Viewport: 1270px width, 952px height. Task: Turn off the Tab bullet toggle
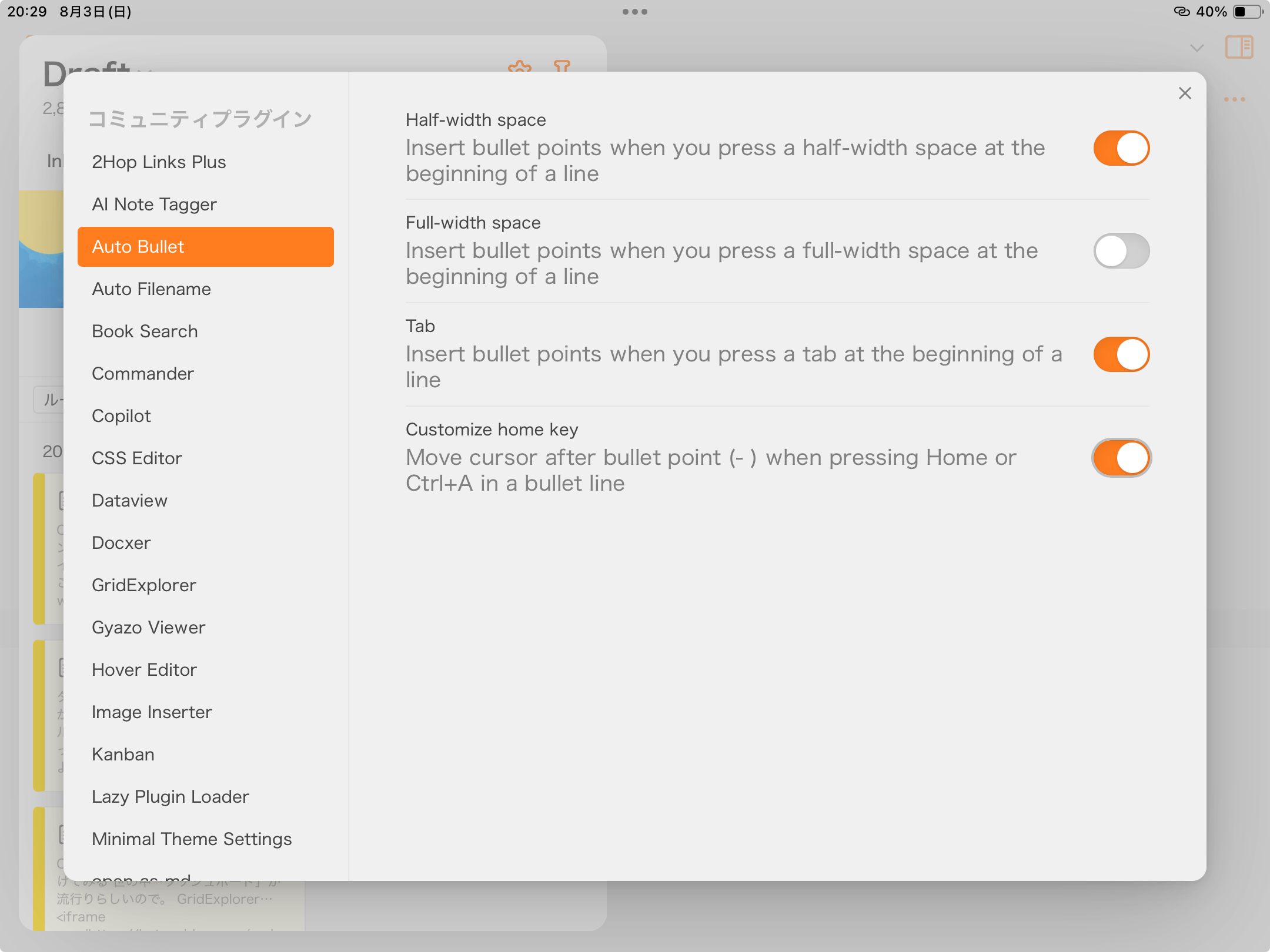1121,355
